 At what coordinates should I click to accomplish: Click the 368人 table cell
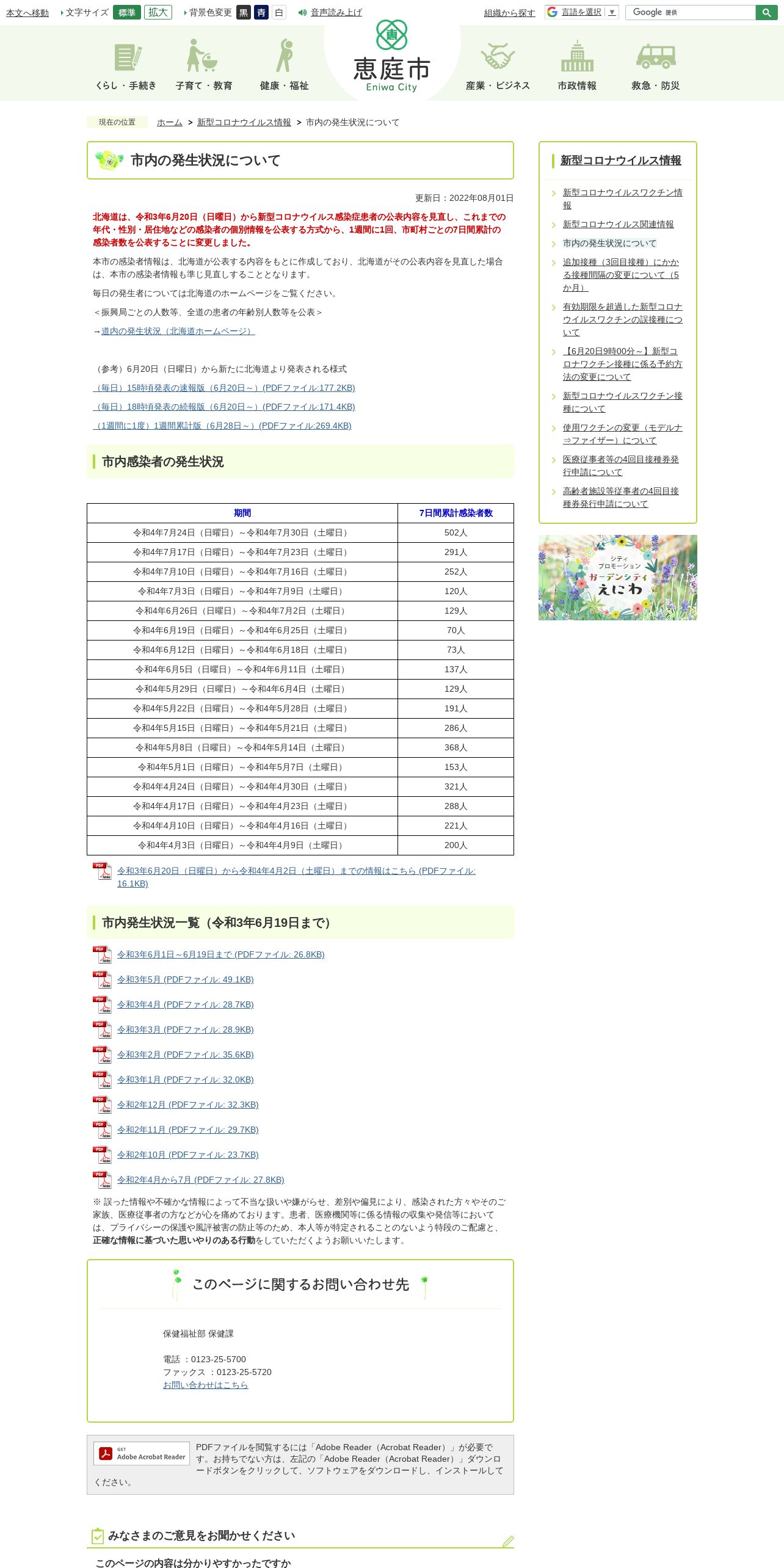(456, 747)
